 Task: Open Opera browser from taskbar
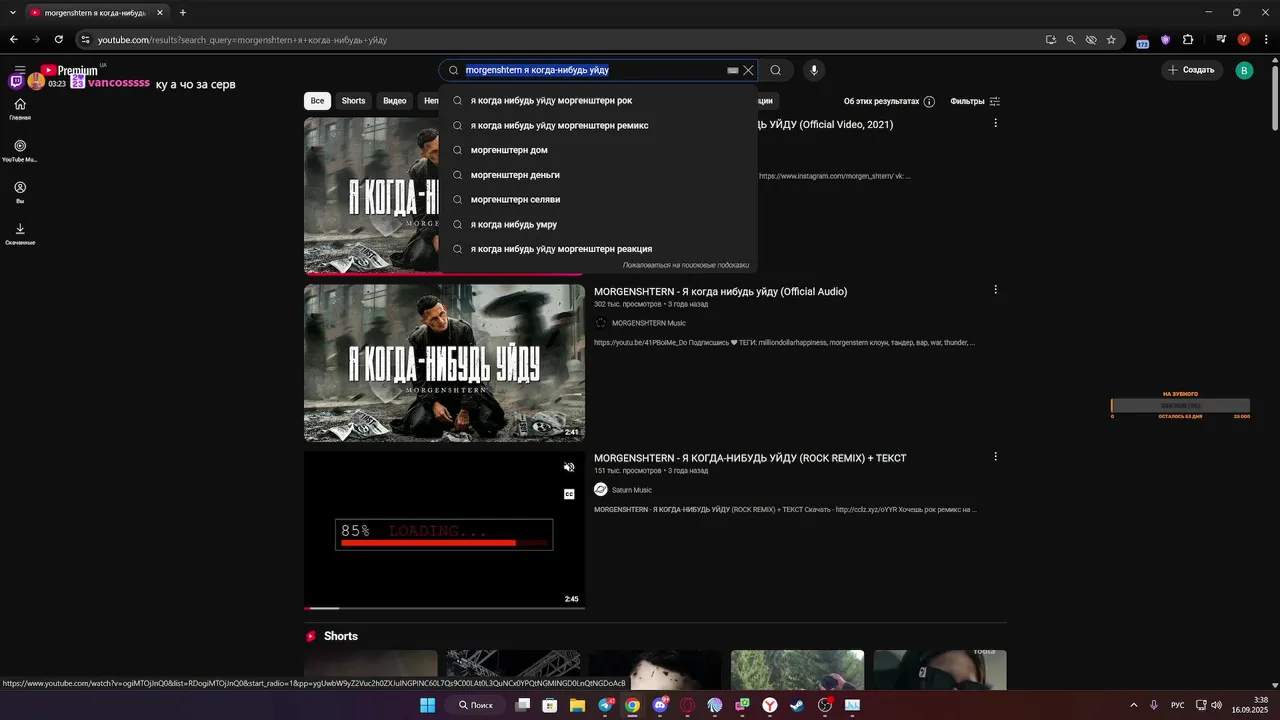click(687, 705)
